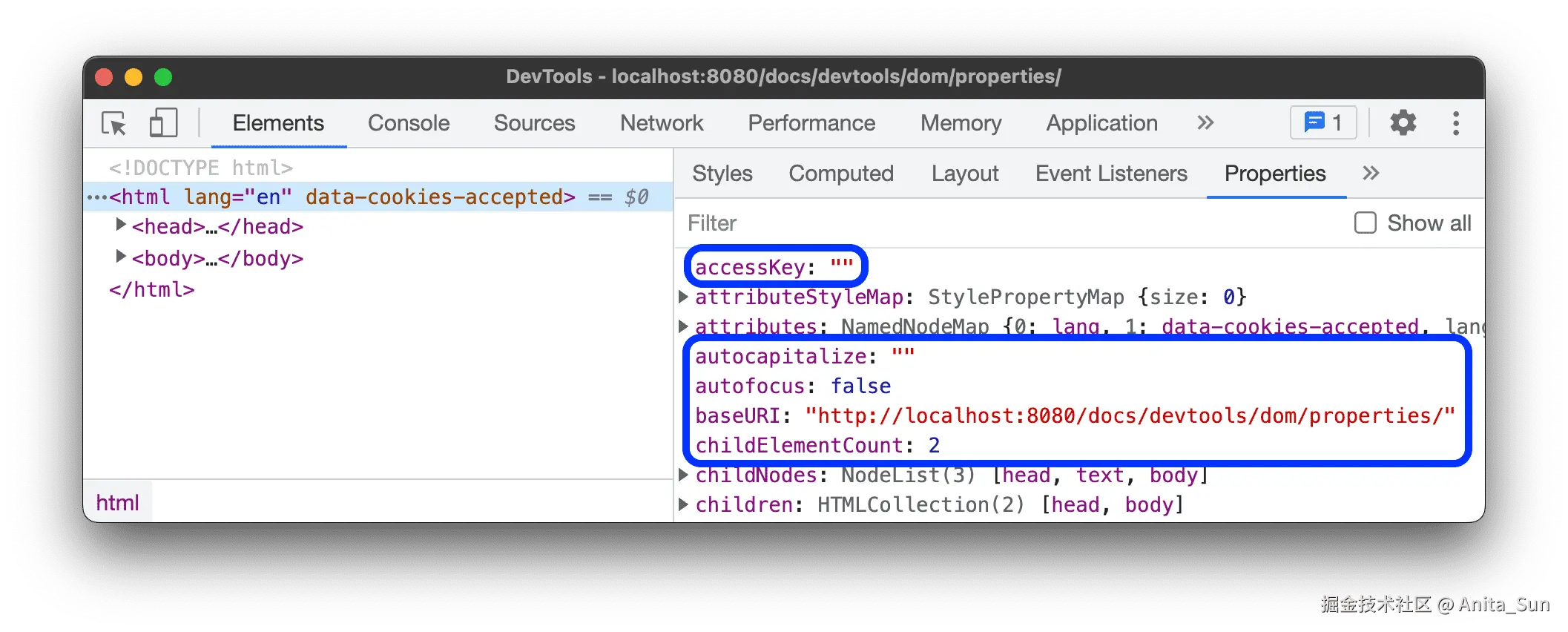Activate the inspect element picker icon

coord(114,123)
